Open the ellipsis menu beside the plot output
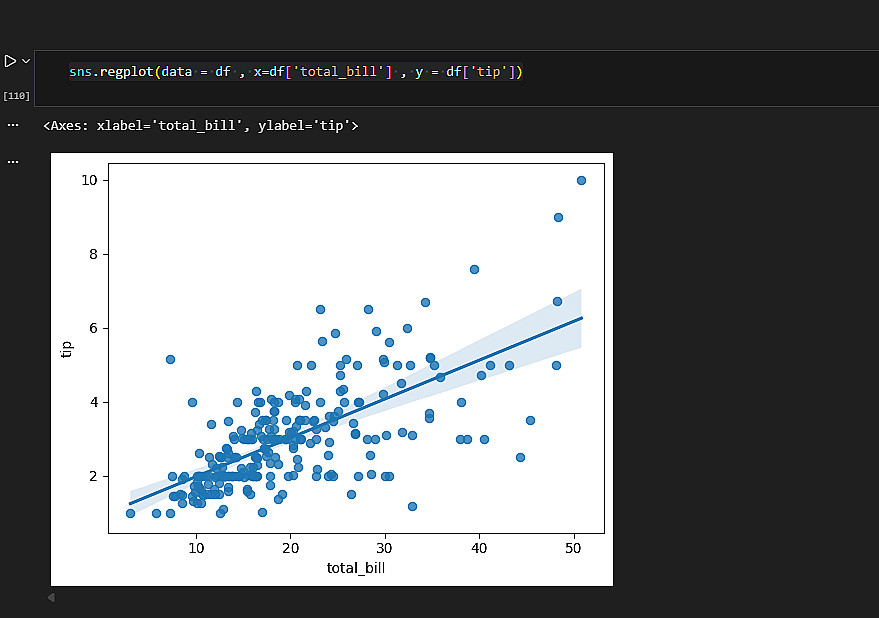Image resolution: width=879 pixels, height=618 pixels. (13, 161)
